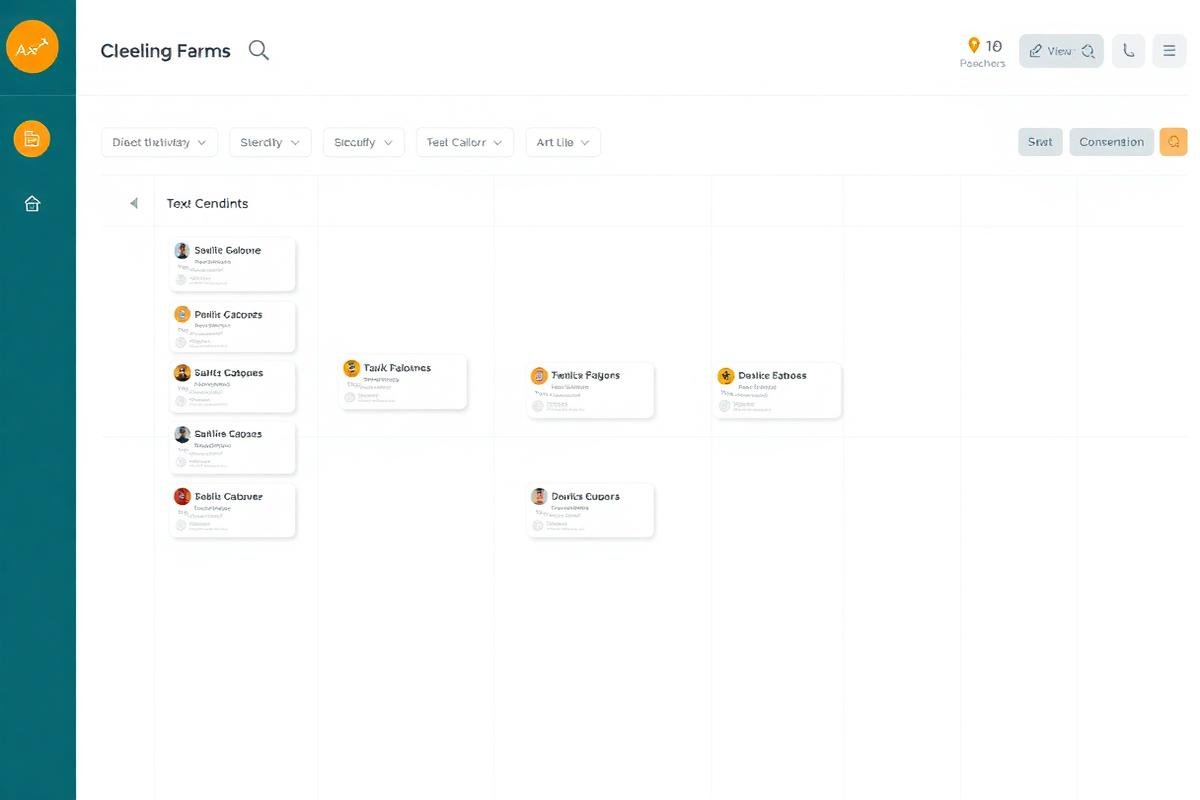
Task: Click the phone icon button in header
Action: point(1129,51)
